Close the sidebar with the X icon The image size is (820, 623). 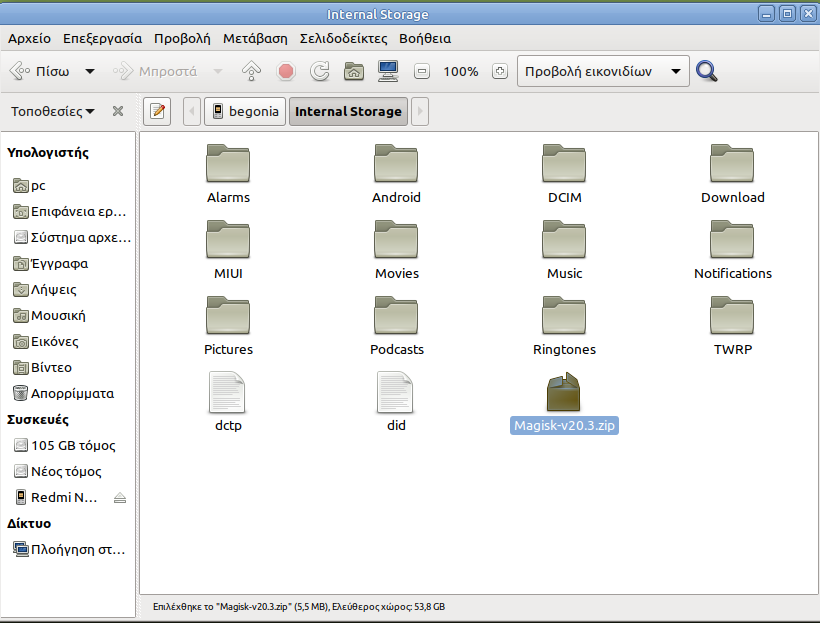[118, 111]
